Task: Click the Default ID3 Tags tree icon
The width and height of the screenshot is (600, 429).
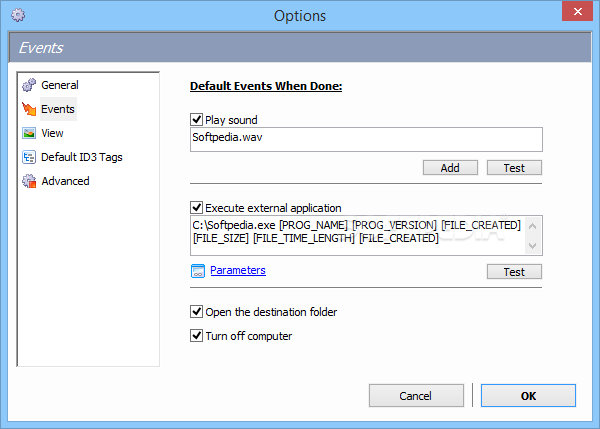Action: (x=29, y=157)
